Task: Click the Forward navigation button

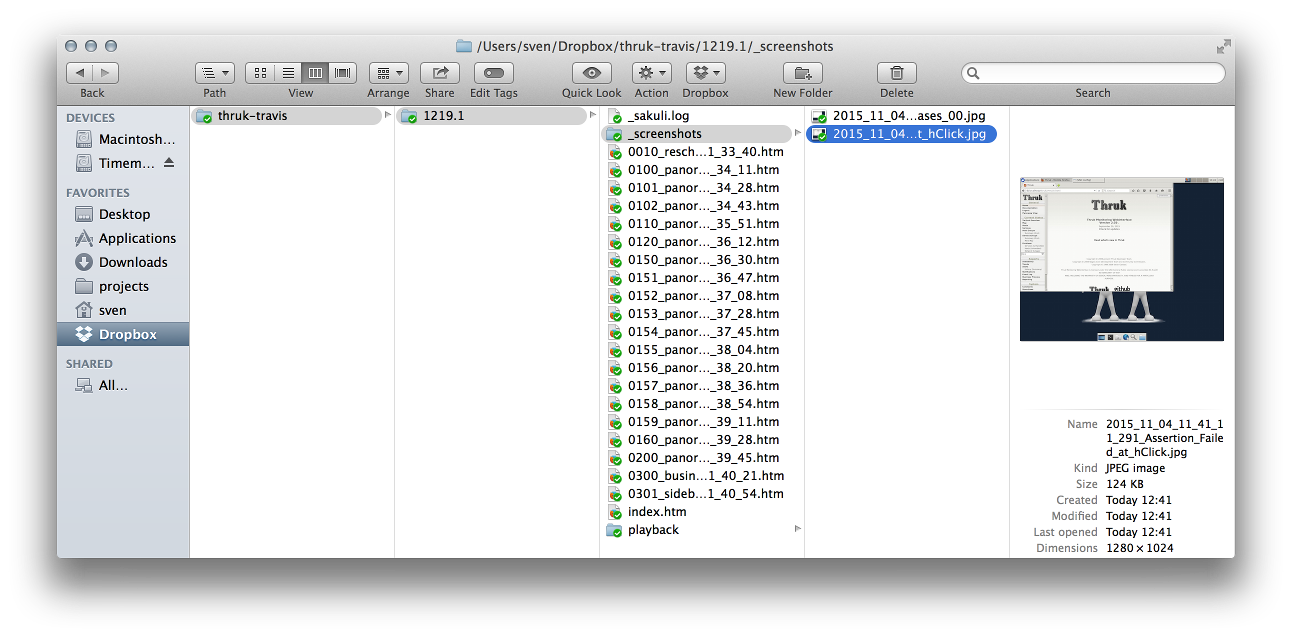Action: point(104,72)
